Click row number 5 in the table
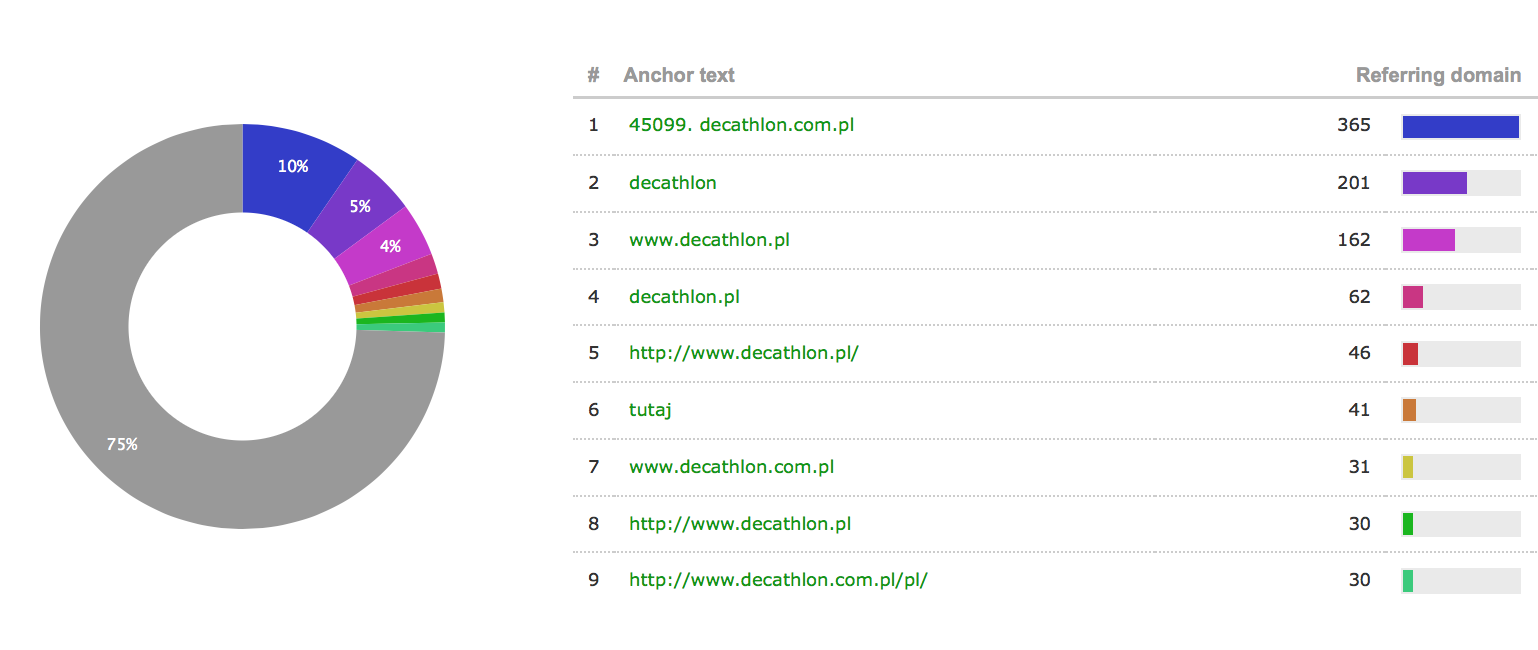Image resolution: width=1538 pixels, height=650 pixels. pos(593,353)
